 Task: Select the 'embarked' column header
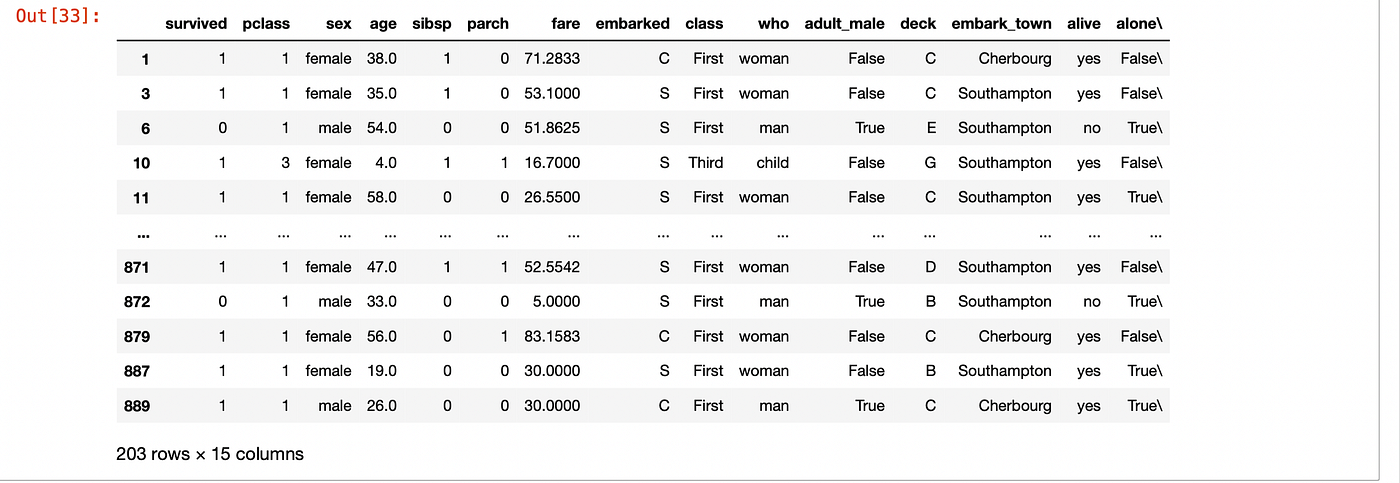[632, 24]
